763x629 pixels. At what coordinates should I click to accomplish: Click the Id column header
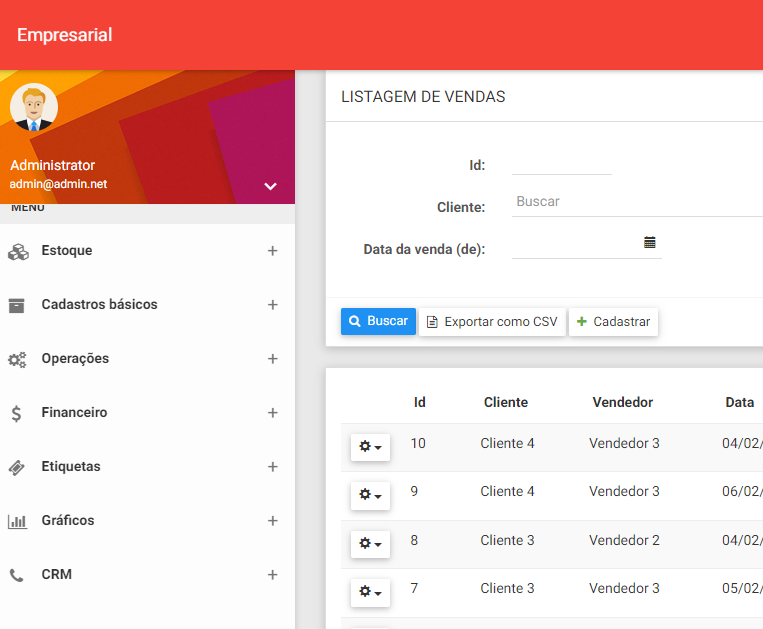(419, 402)
